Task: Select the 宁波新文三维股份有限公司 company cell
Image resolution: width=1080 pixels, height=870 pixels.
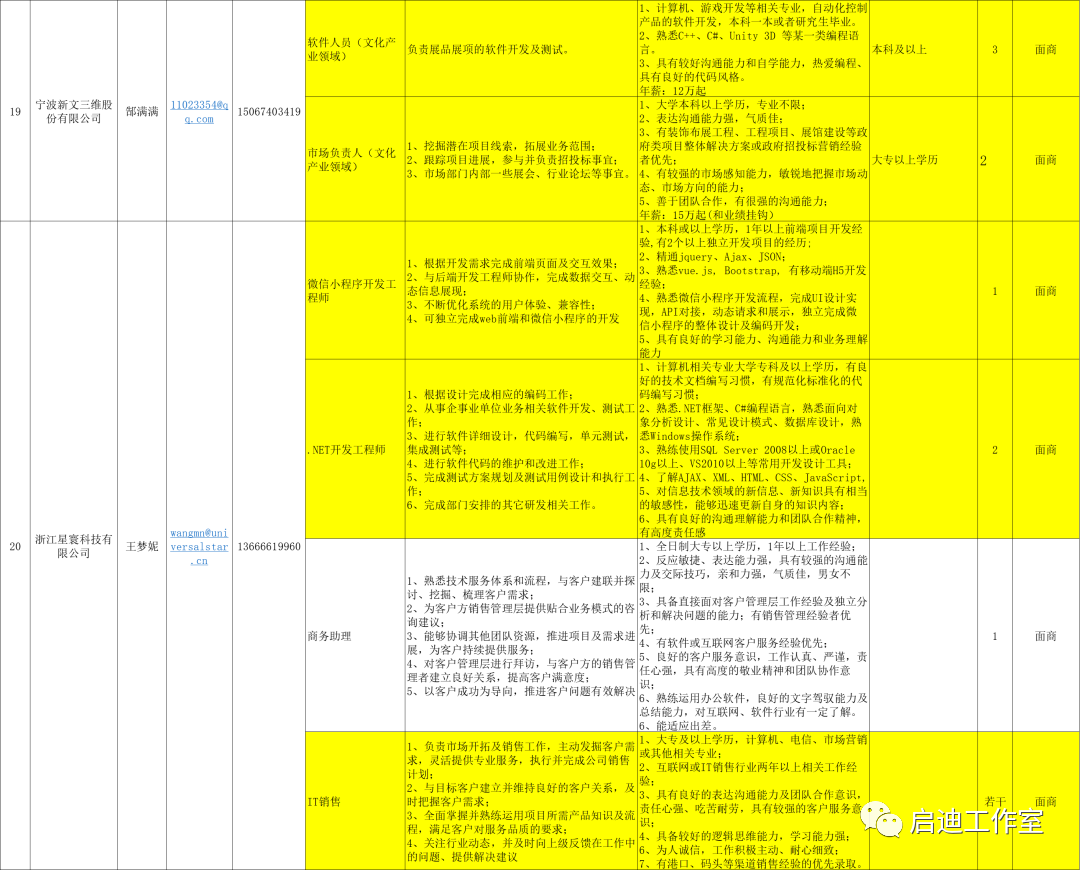Action: (x=73, y=111)
